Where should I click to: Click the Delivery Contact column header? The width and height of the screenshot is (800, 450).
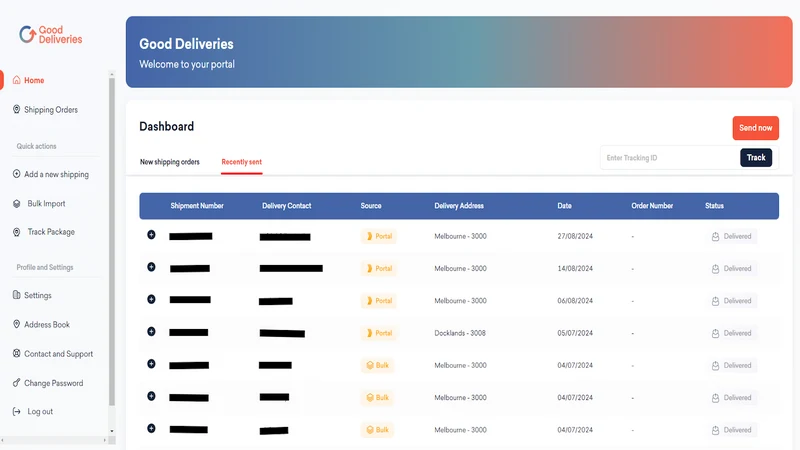click(x=286, y=206)
